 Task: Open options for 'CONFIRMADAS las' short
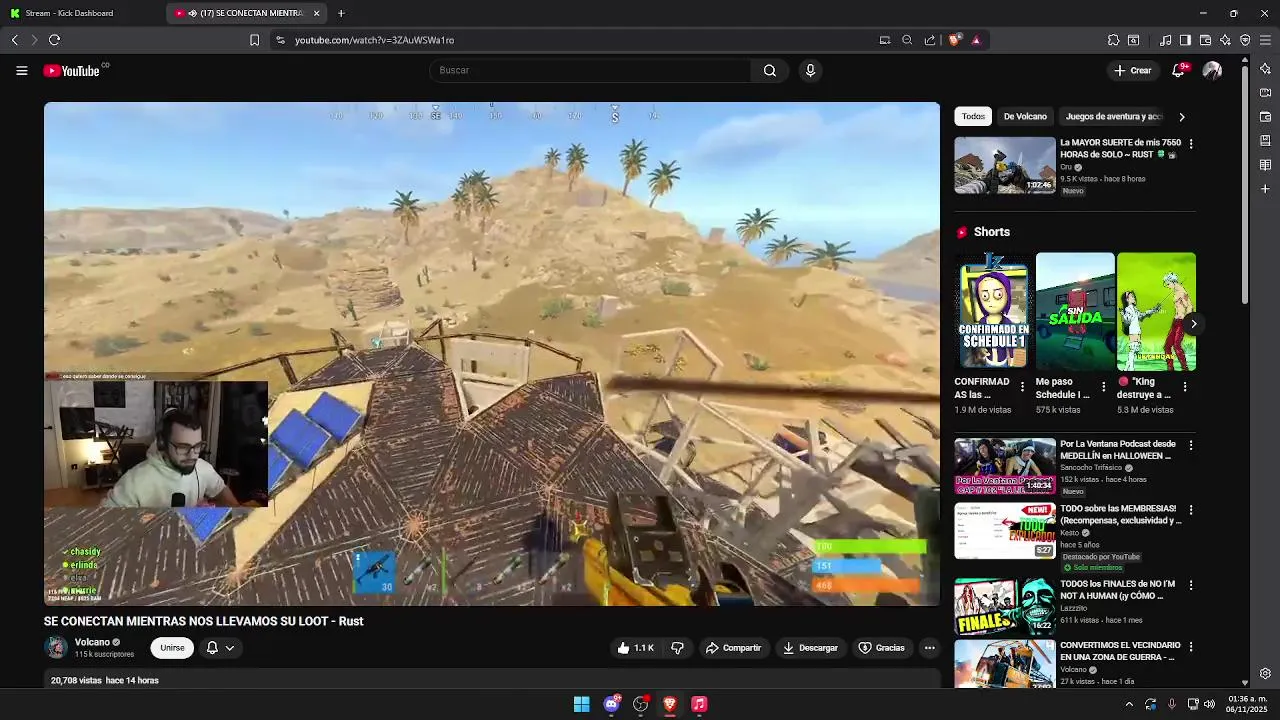[x=1022, y=386]
